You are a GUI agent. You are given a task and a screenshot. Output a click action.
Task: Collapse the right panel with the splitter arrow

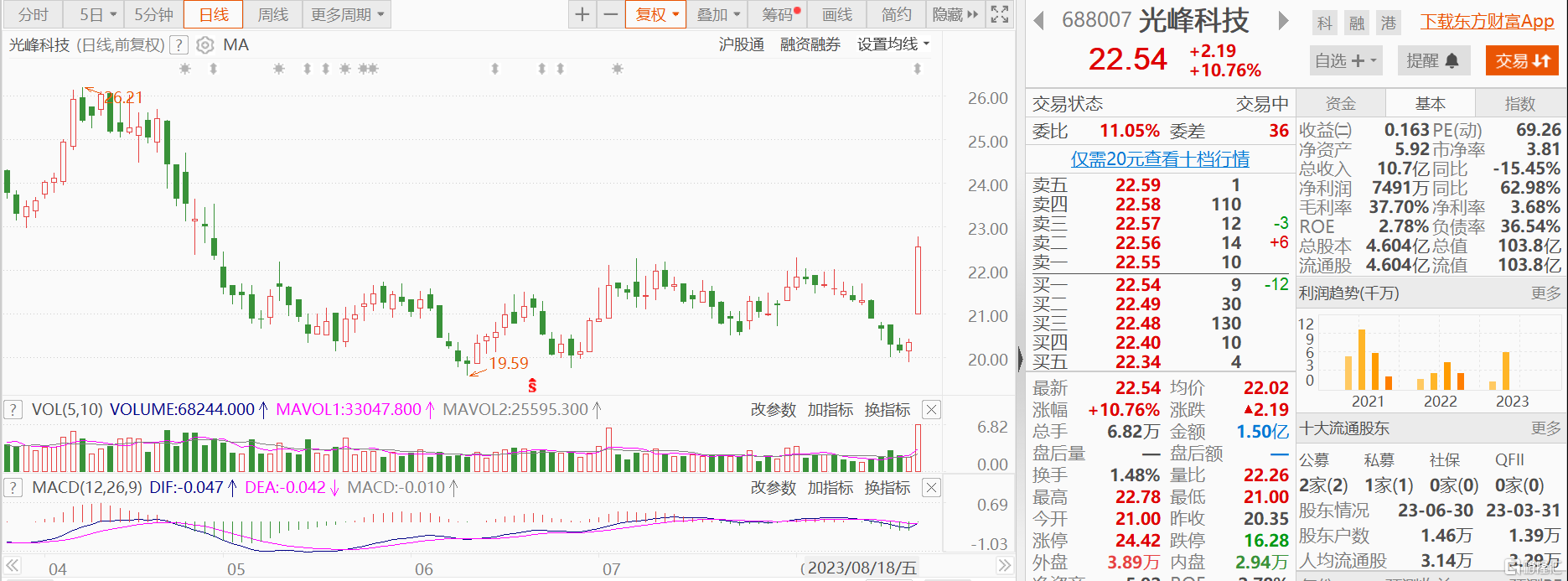[1020, 359]
